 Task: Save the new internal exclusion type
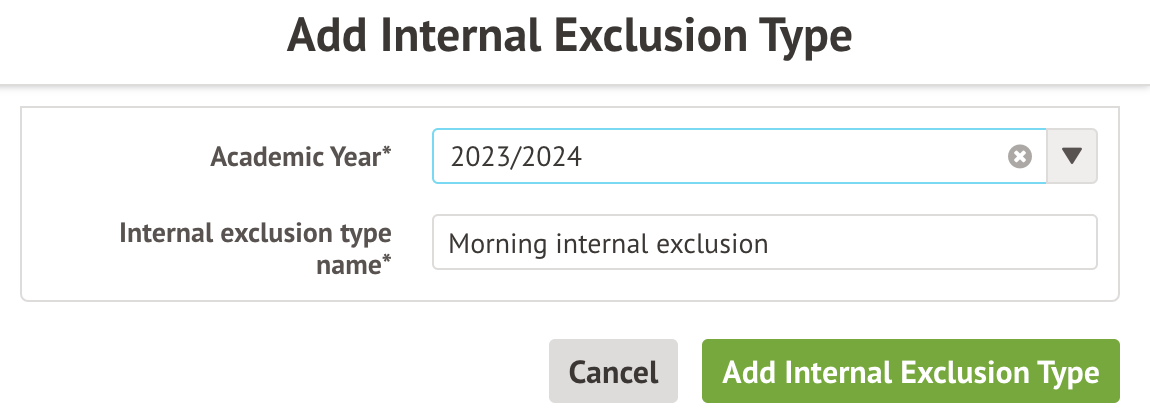click(910, 372)
